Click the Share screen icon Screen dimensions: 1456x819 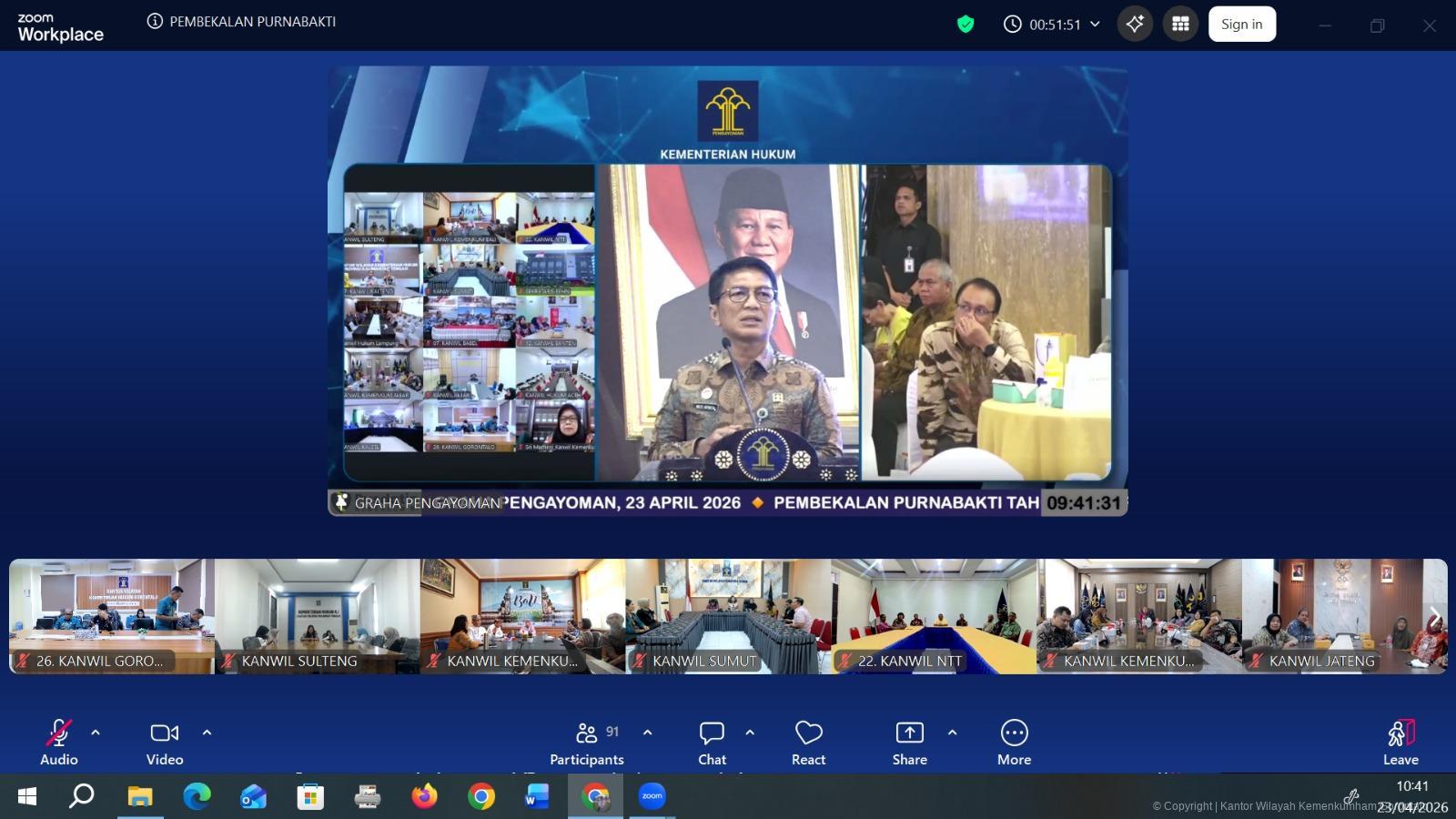[909, 743]
